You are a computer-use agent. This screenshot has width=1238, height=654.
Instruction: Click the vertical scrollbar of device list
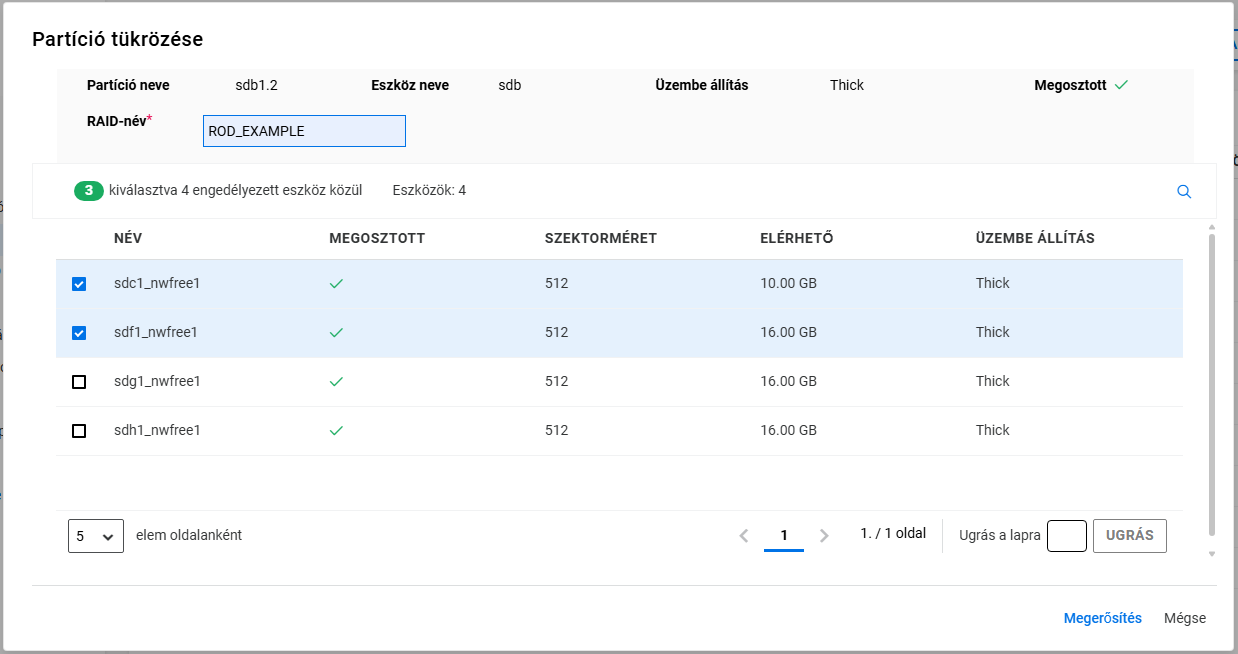click(x=1212, y=380)
